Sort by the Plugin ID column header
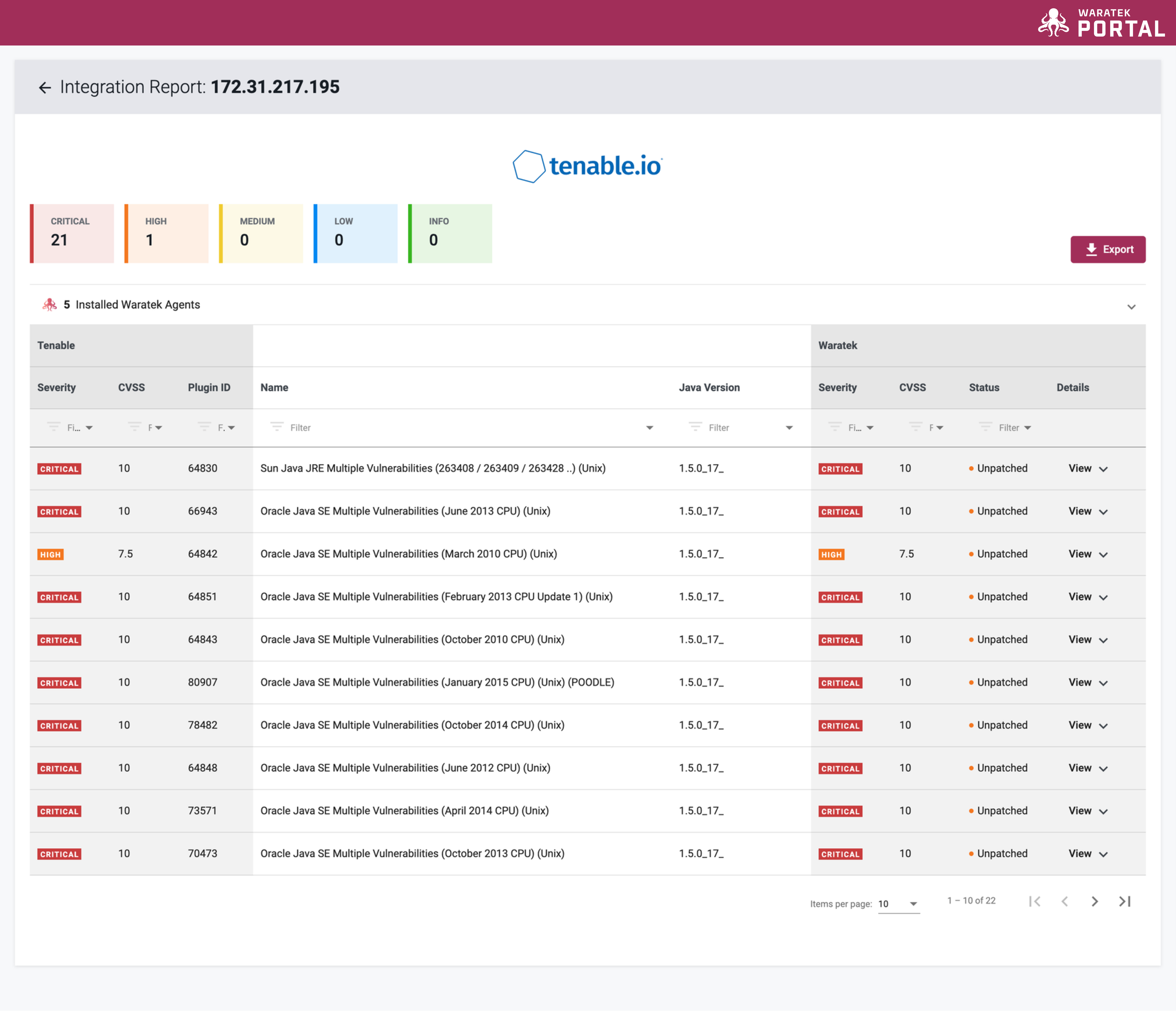1176x1011 pixels. click(x=209, y=388)
